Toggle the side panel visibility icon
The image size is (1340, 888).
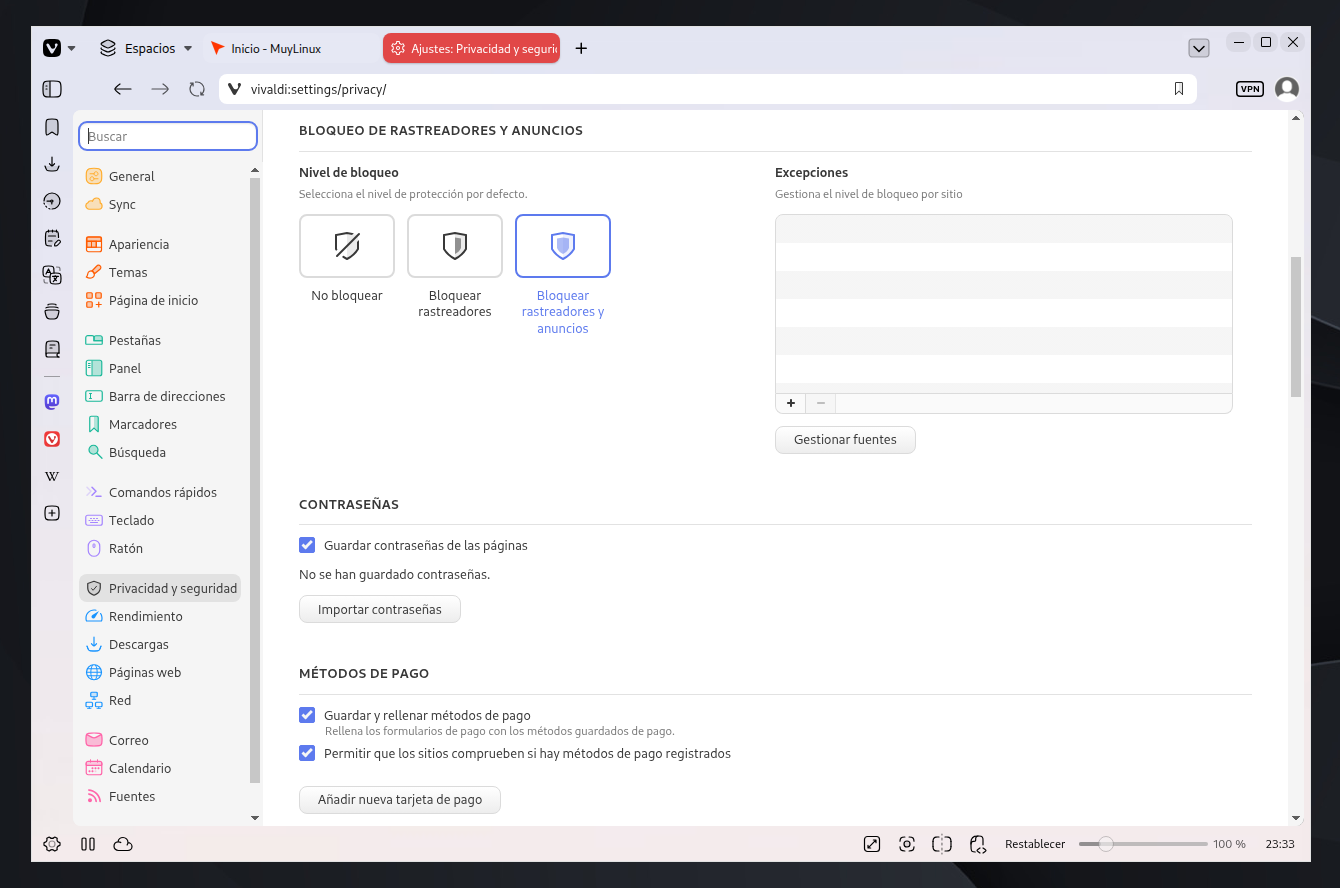52,89
